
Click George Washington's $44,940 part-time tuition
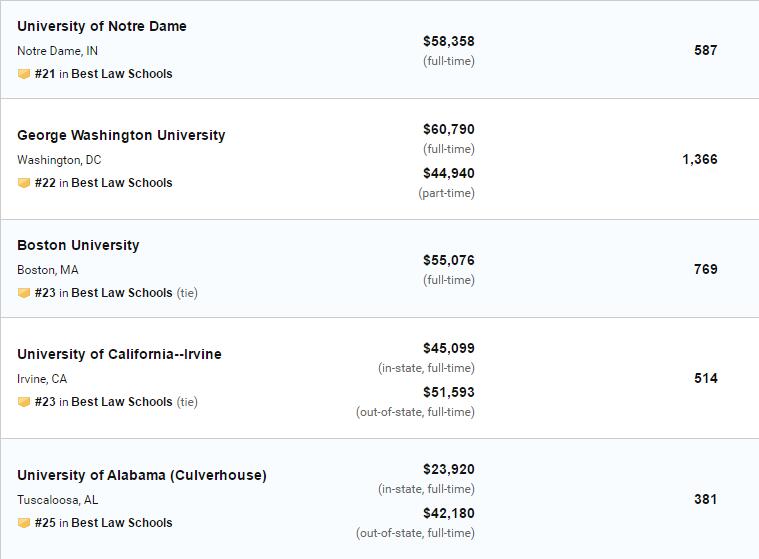449,173
